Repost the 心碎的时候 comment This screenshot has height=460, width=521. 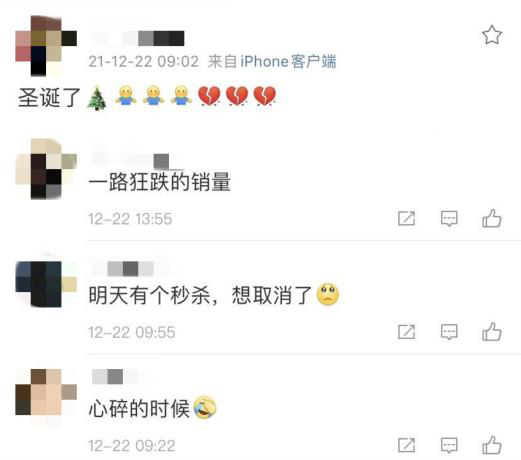(x=407, y=445)
